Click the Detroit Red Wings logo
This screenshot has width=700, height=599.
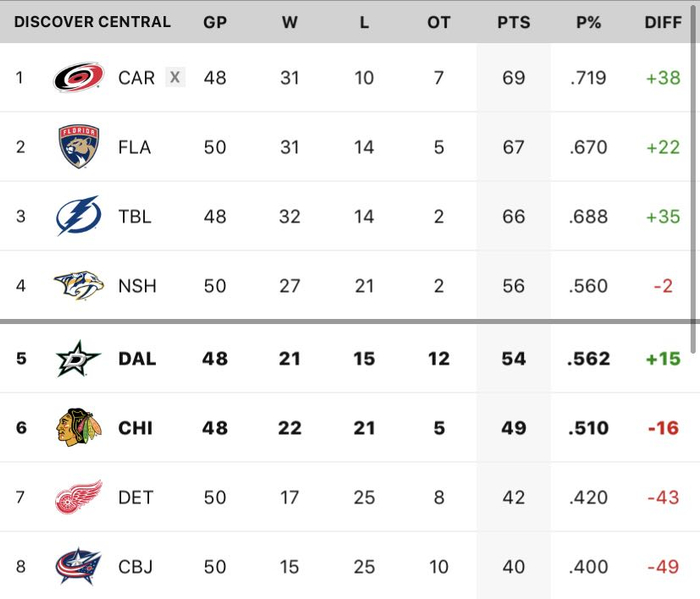click(x=78, y=497)
